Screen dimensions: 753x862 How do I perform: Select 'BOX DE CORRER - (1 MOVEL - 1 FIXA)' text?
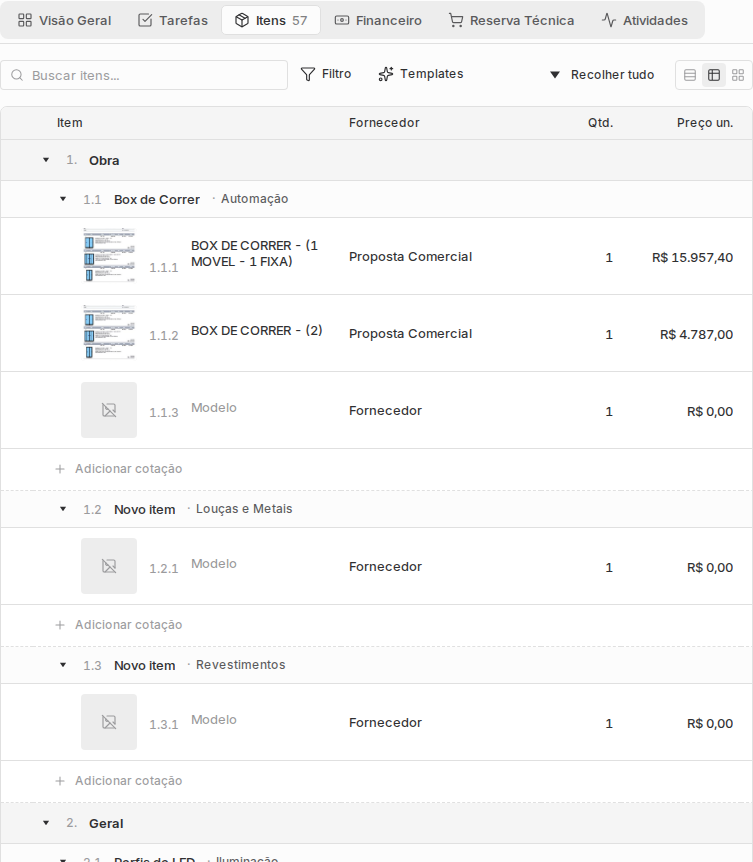coord(254,253)
